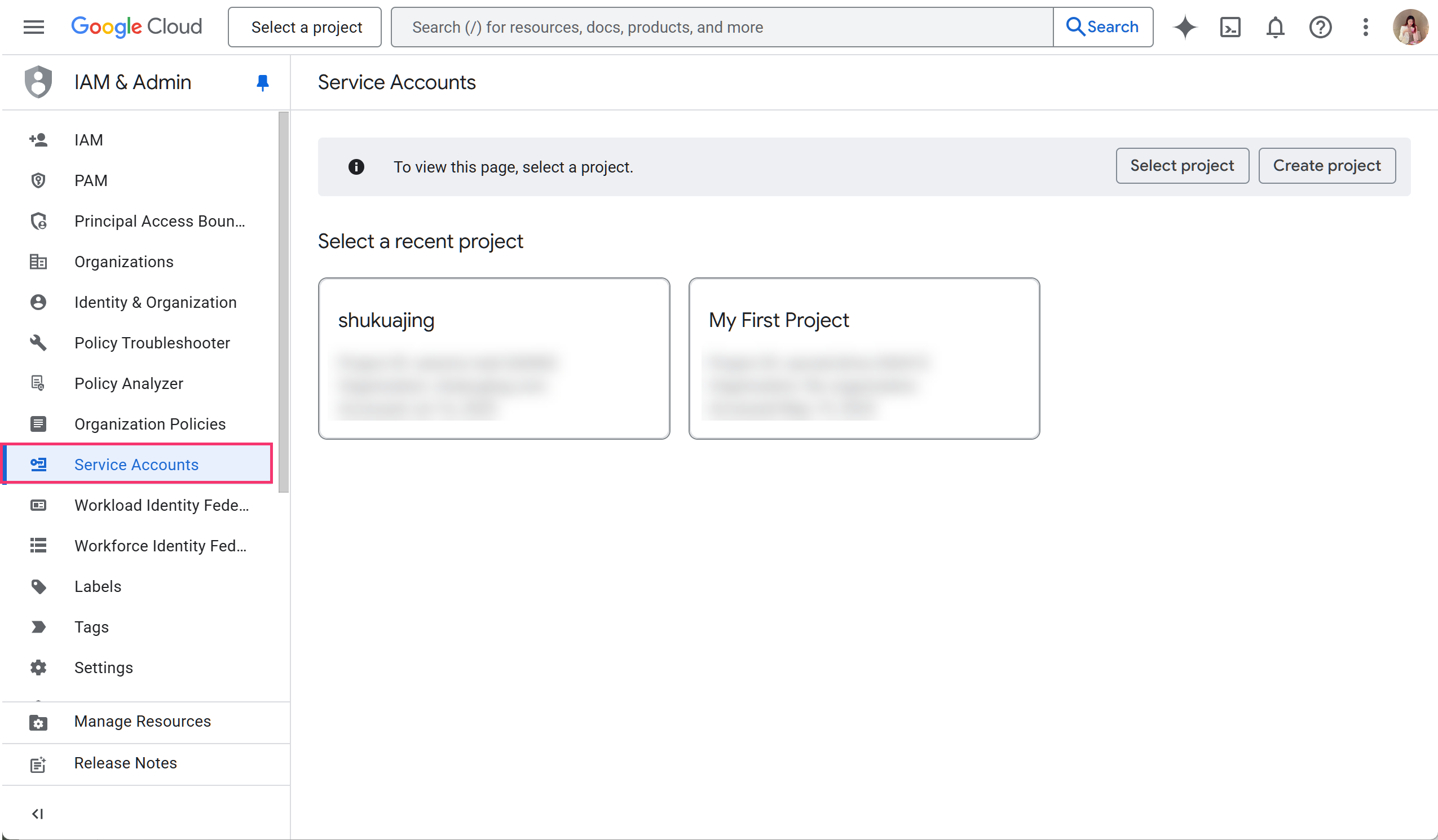Choose the shukuajing recent project card

pos(494,359)
